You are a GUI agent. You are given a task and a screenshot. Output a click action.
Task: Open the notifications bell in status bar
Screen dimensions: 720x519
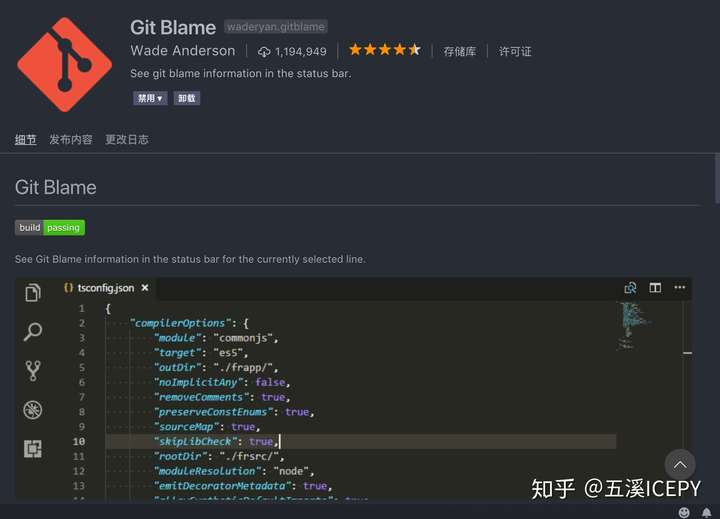706,512
